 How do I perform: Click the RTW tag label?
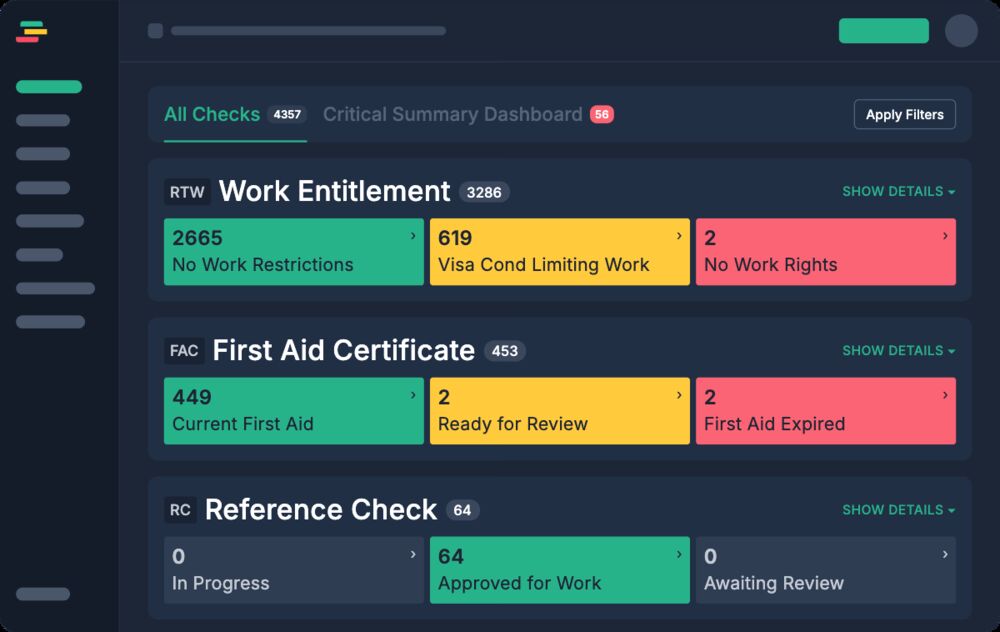pyautogui.click(x=187, y=192)
